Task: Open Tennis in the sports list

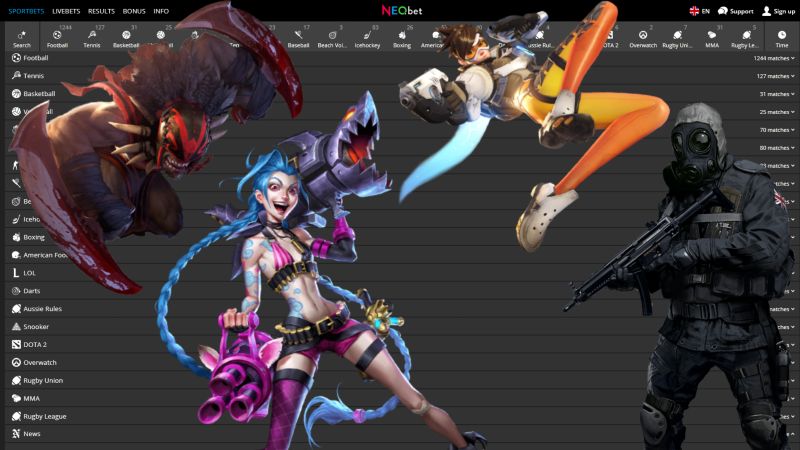Action: point(28,76)
